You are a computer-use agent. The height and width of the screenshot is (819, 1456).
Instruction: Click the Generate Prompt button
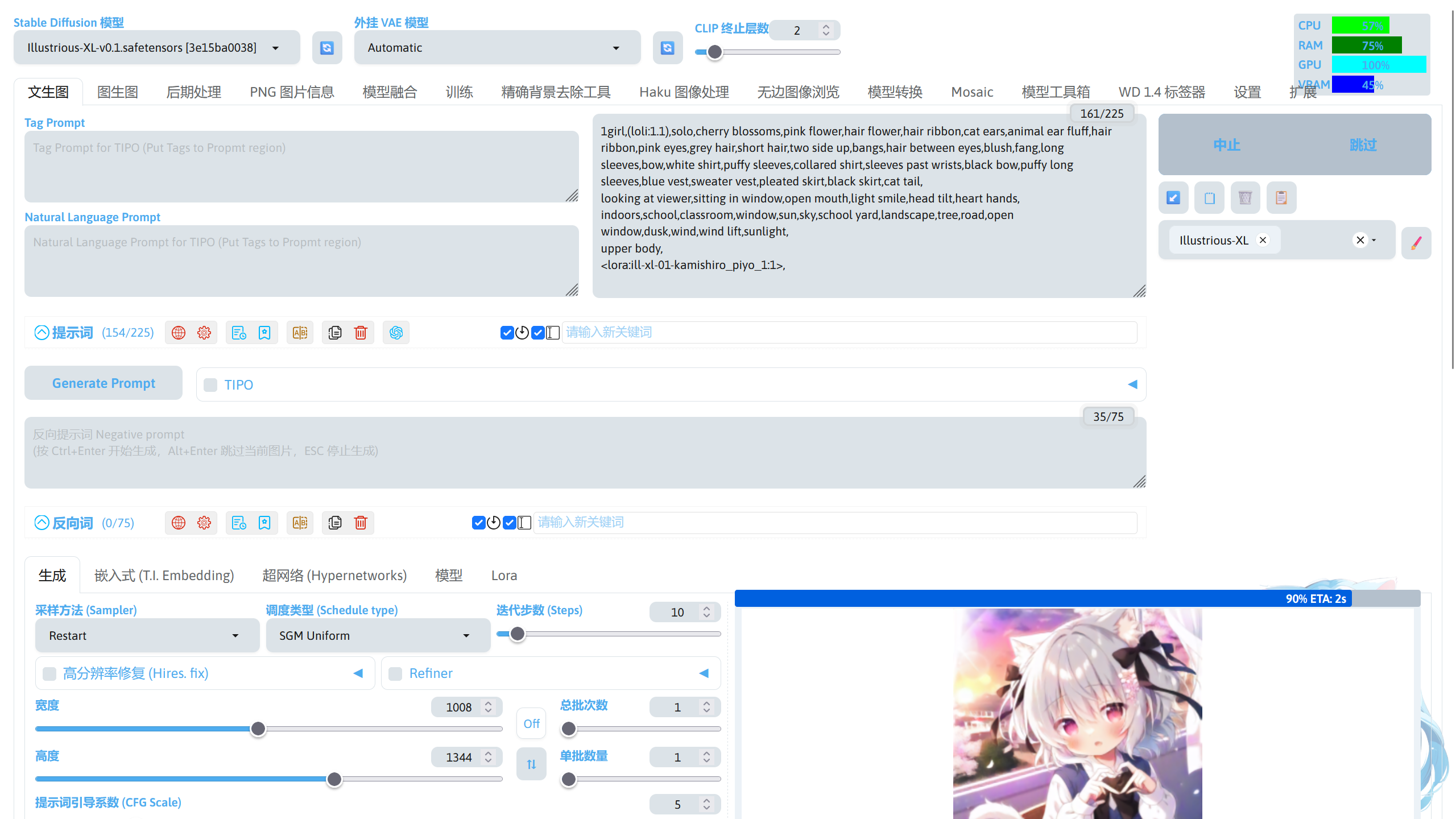[103, 383]
